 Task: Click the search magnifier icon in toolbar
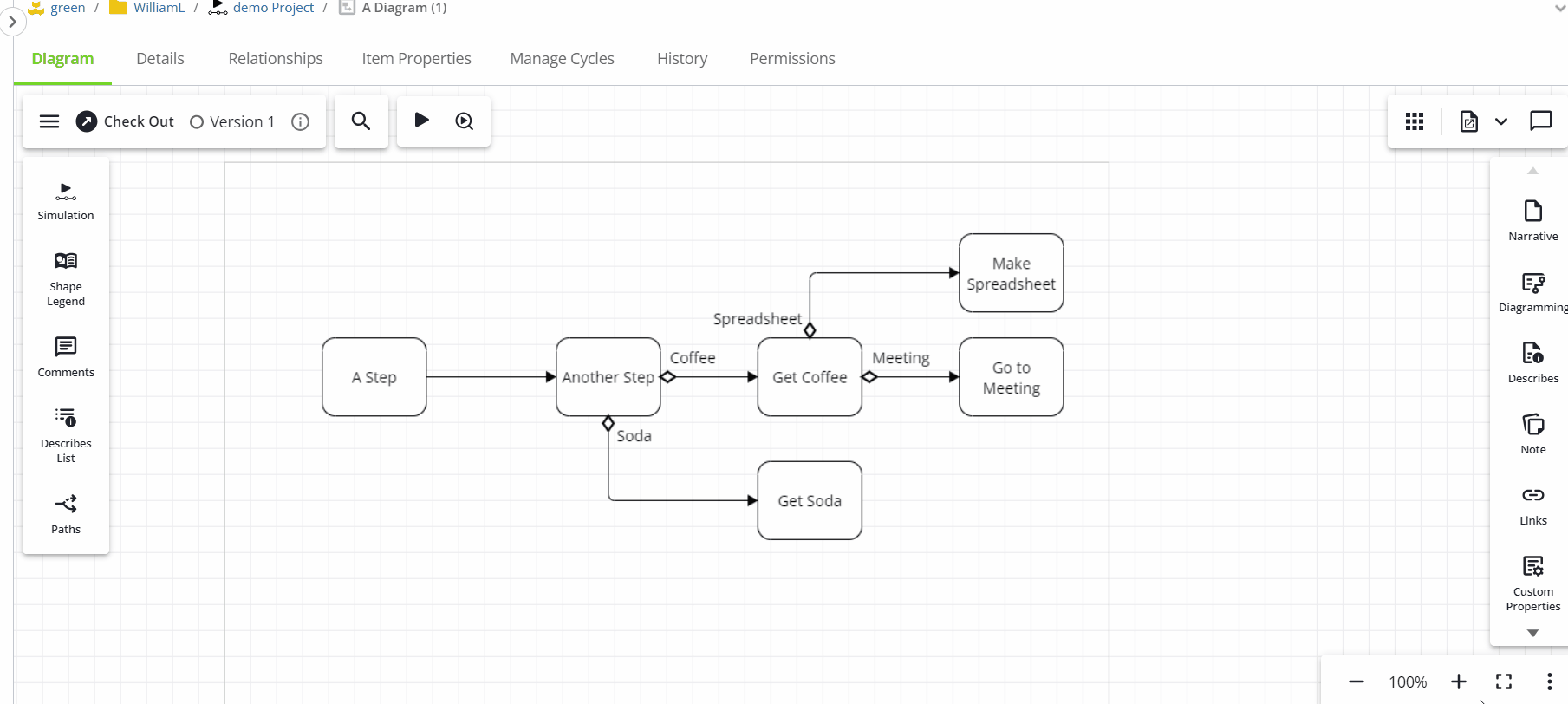tap(361, 121)
